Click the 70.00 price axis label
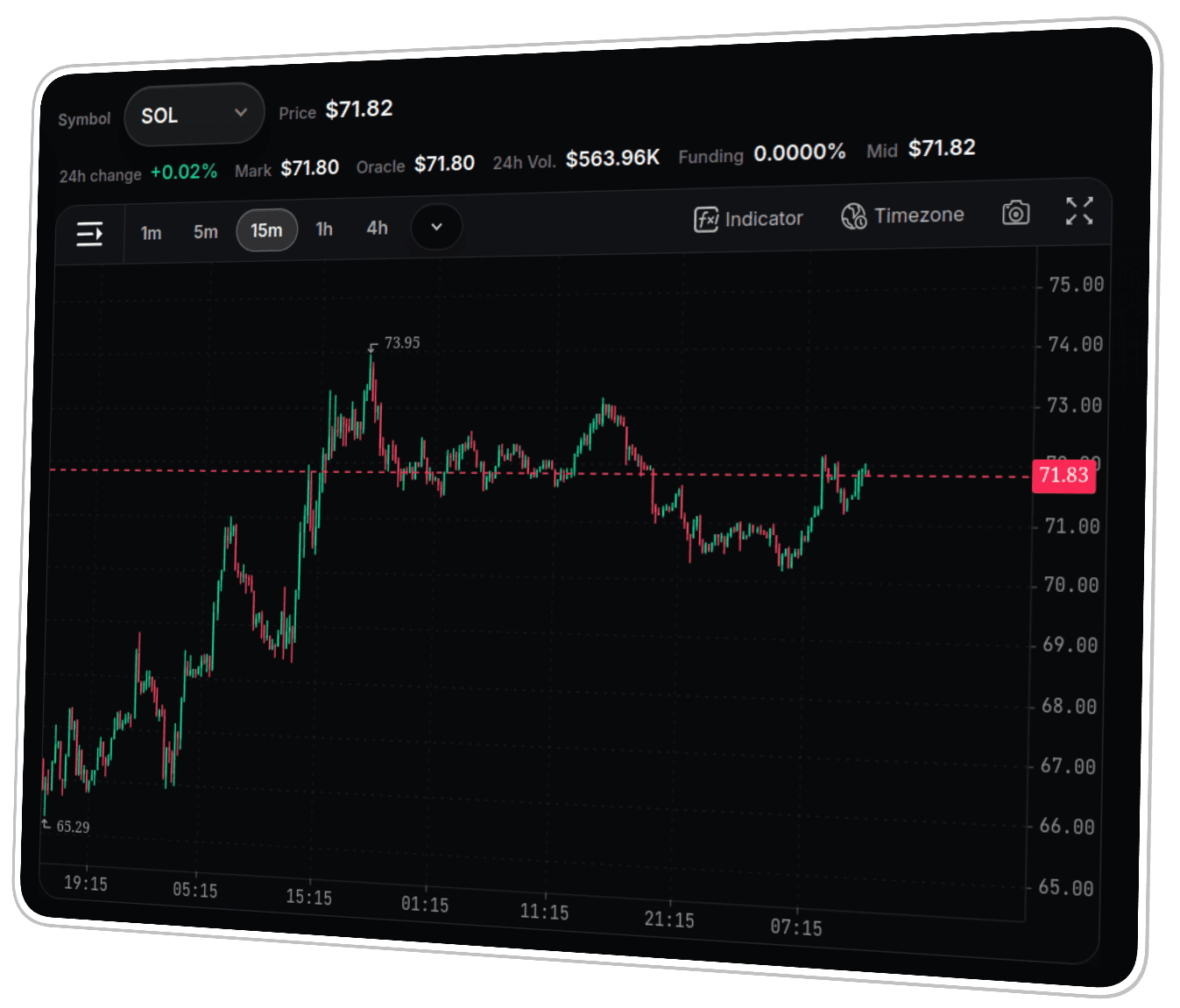This screenshot has height=1008, width=1180. coord(1071,585)
